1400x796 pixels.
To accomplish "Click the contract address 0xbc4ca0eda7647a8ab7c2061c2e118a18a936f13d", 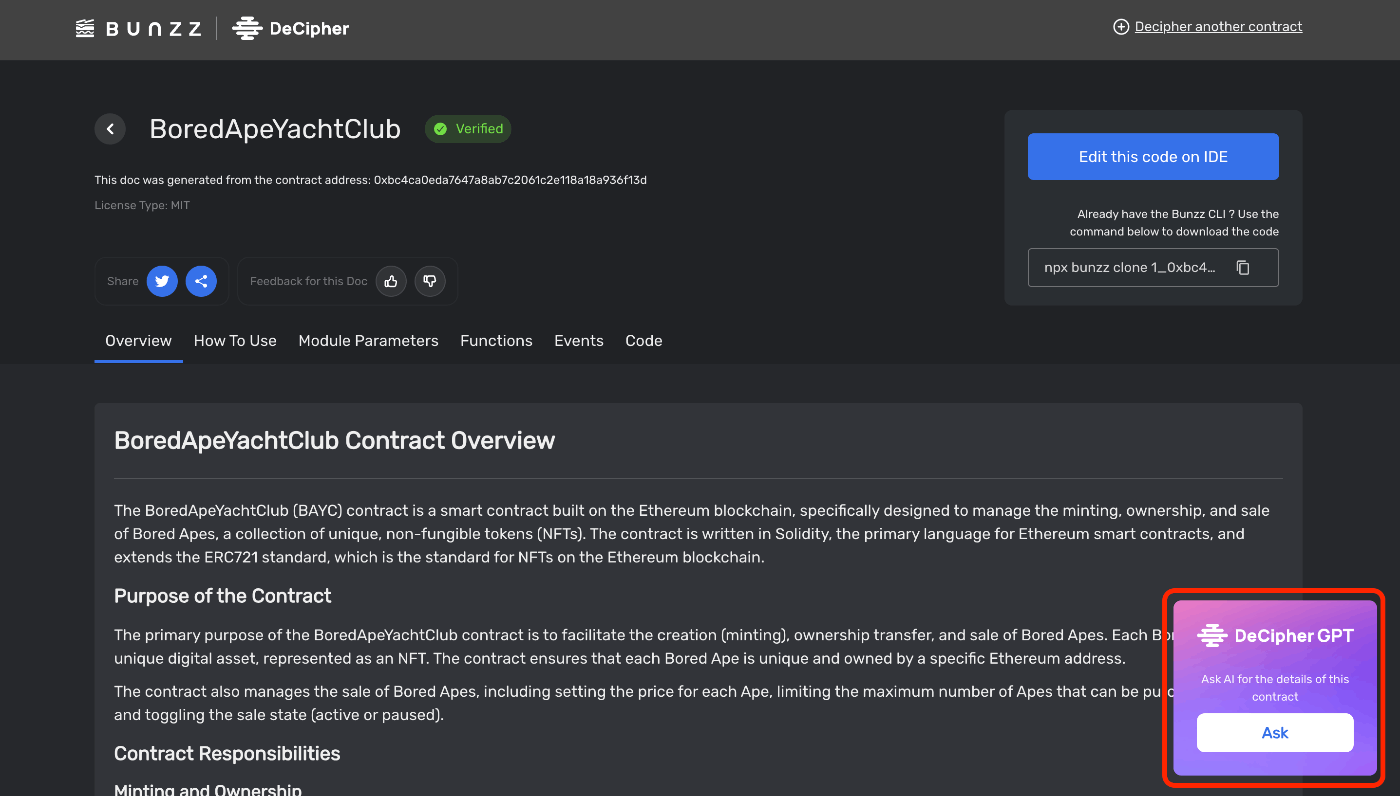I will coord(510,180).
